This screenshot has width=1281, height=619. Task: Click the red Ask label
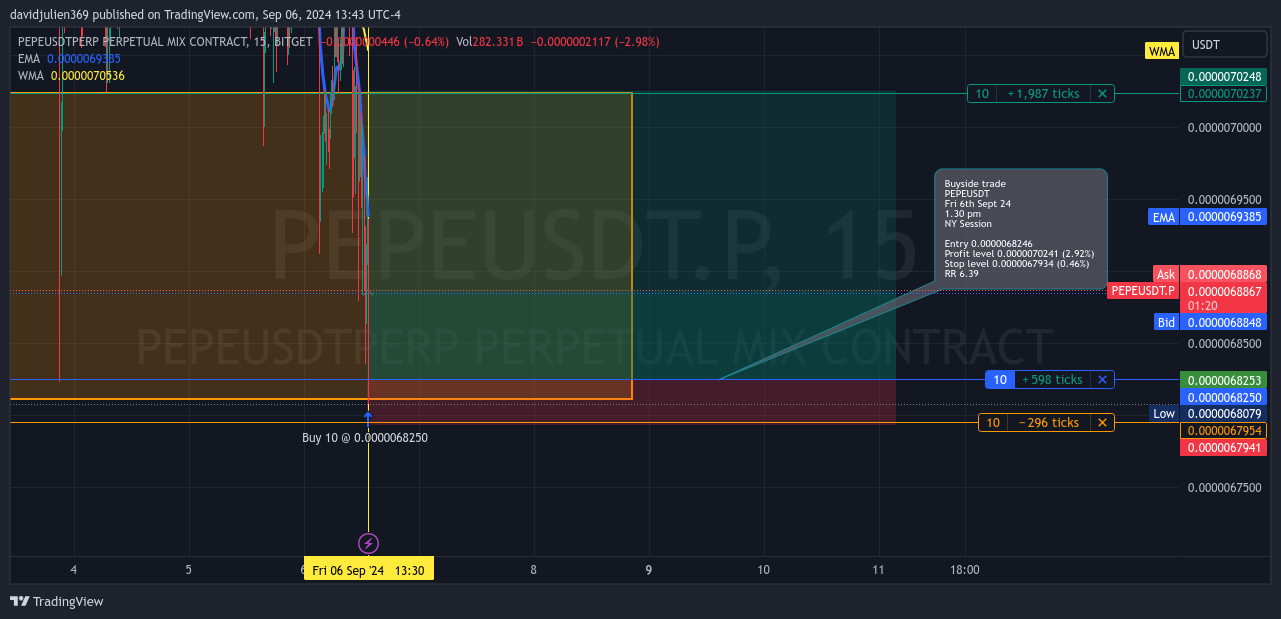tap(1166, 274)
